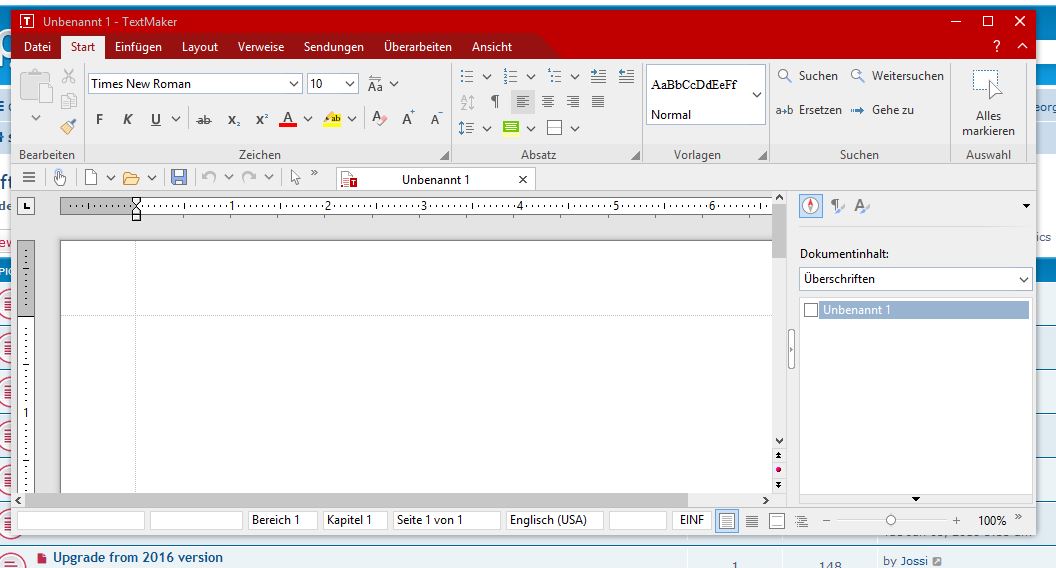Expand the Überschriften dropdown
Image resolution: width=1056 pixels, height=568 pixels.
tap(1023, 279)
